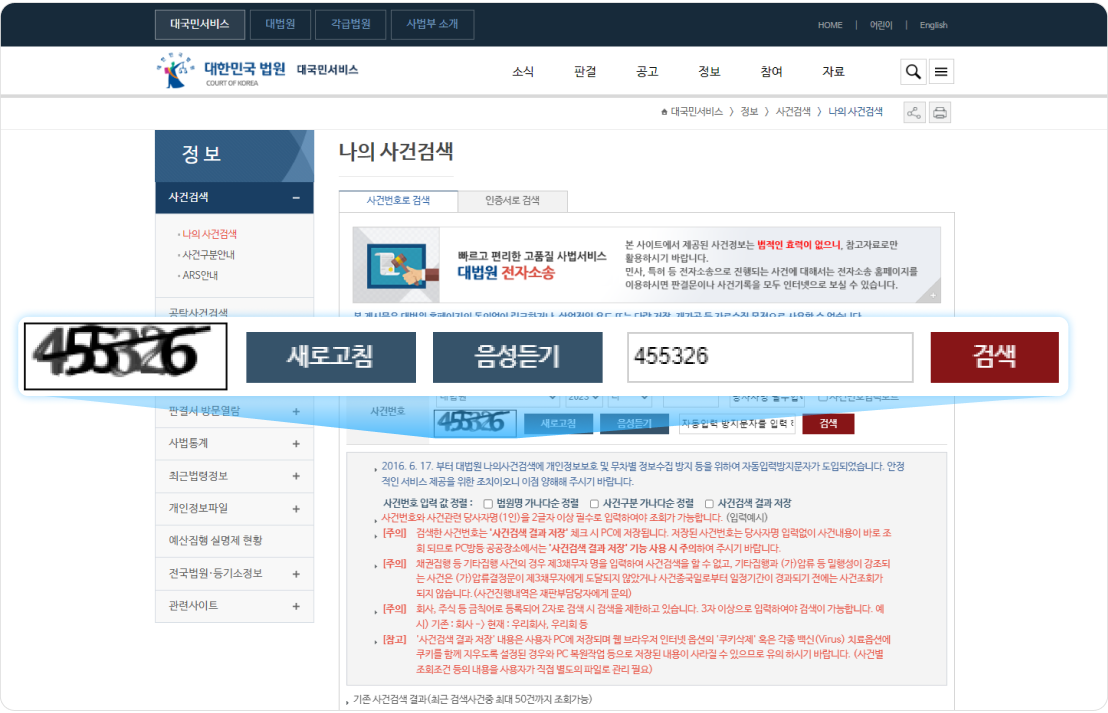Click small red 검색 button in 사건번호 row
Screen dimensions: 1108x713
coord(828,423)
